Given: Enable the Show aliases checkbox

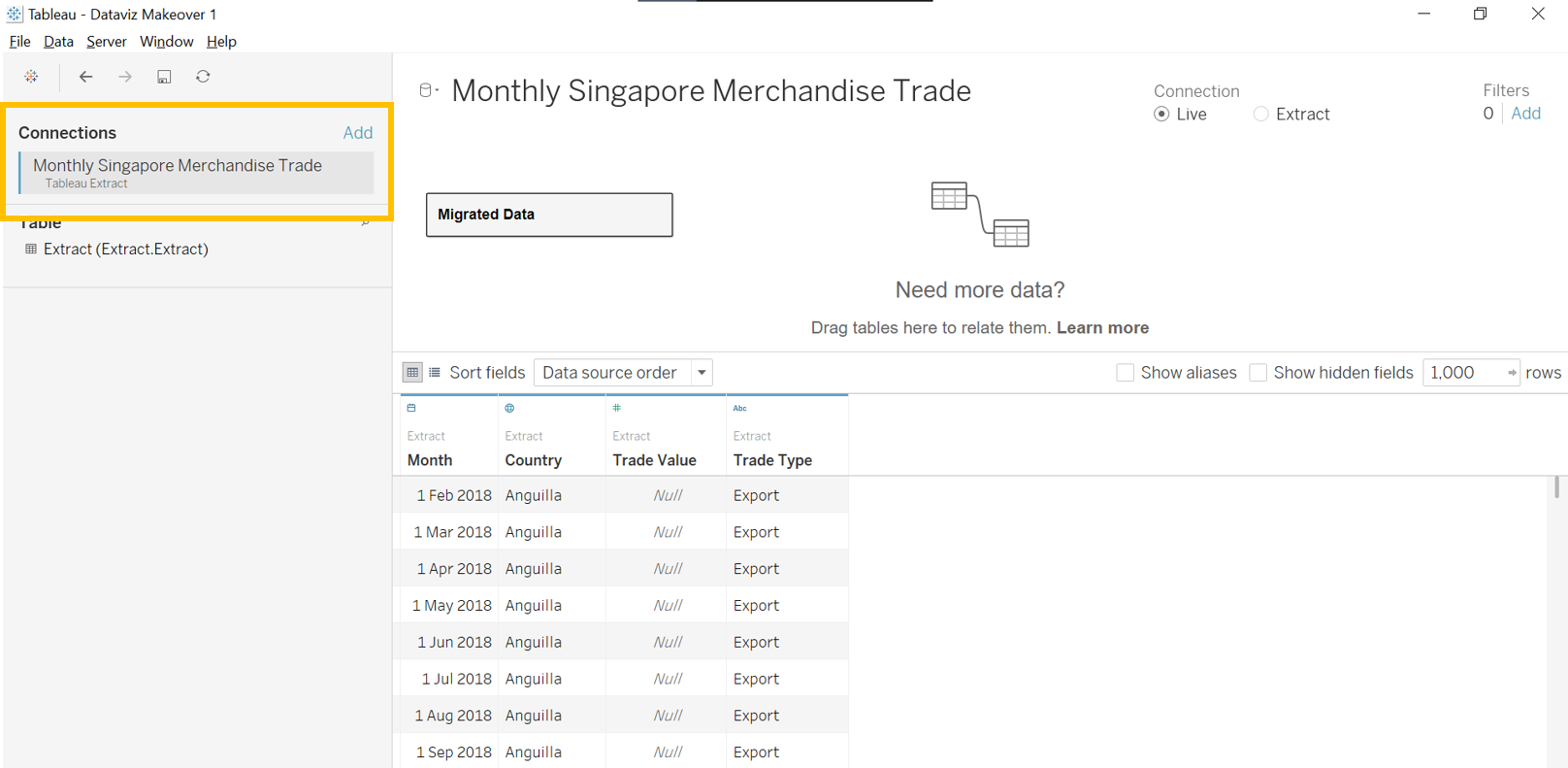Looking at the screenshot, I should click(1126, 373).
